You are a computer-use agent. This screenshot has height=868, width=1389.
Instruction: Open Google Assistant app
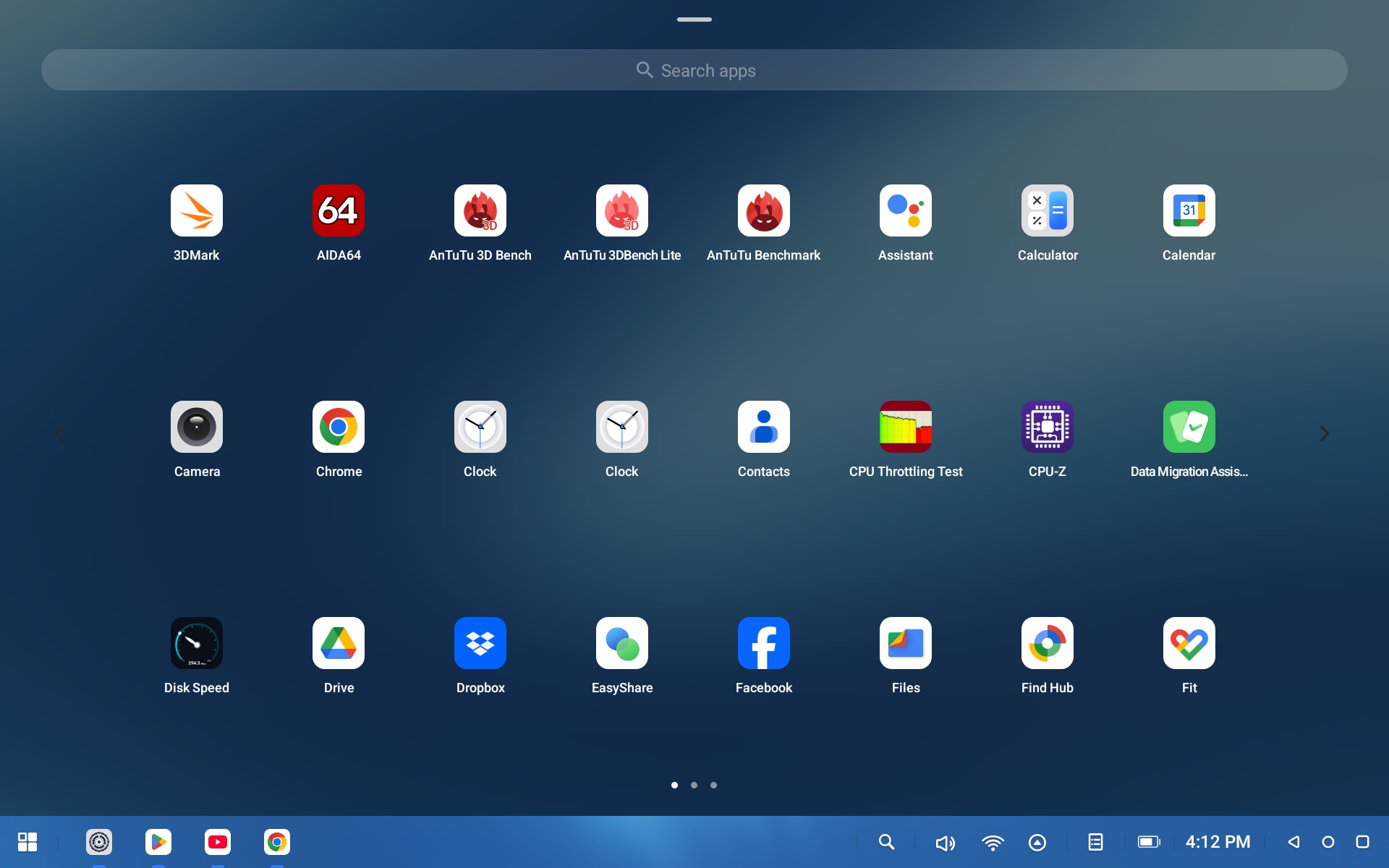pyautogui.click(x=906, y=210)
